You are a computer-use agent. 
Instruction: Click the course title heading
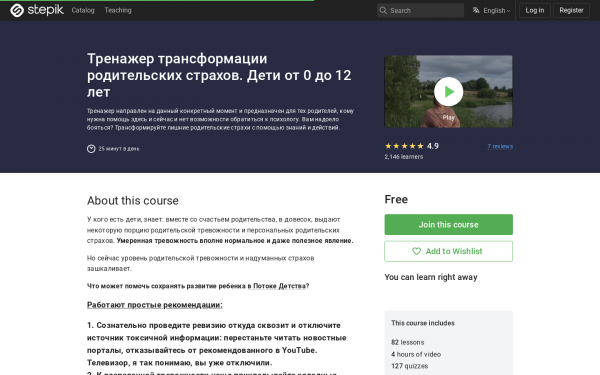pyautogui.click(x=219, y=75)
